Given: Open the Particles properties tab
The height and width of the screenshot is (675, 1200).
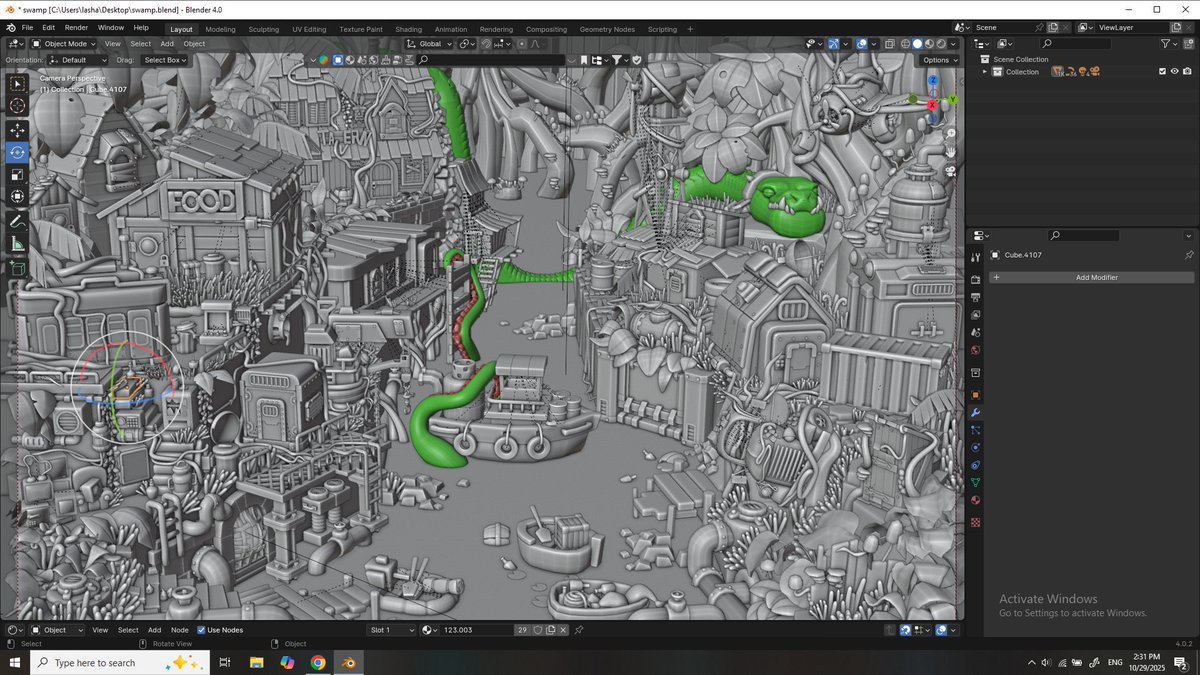Looking at the screenshot, I should 976,430.
